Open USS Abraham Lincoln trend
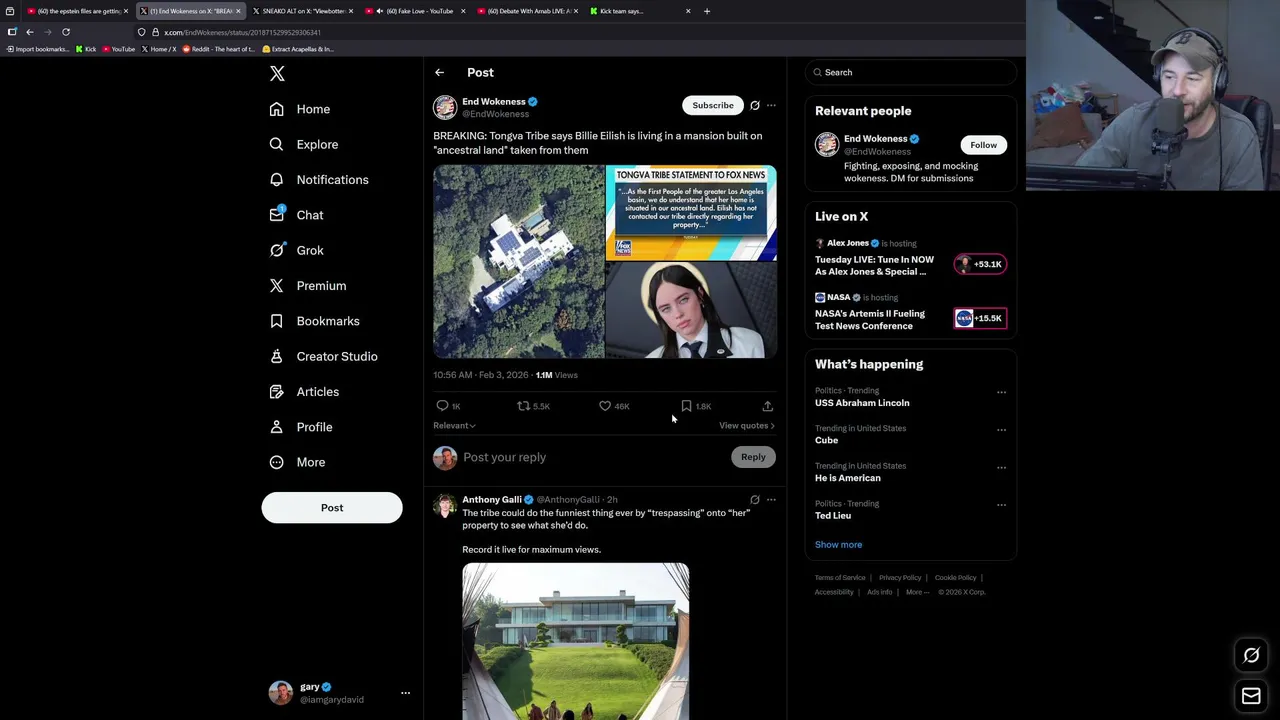The image size is (1280, 720). [862, 403]
